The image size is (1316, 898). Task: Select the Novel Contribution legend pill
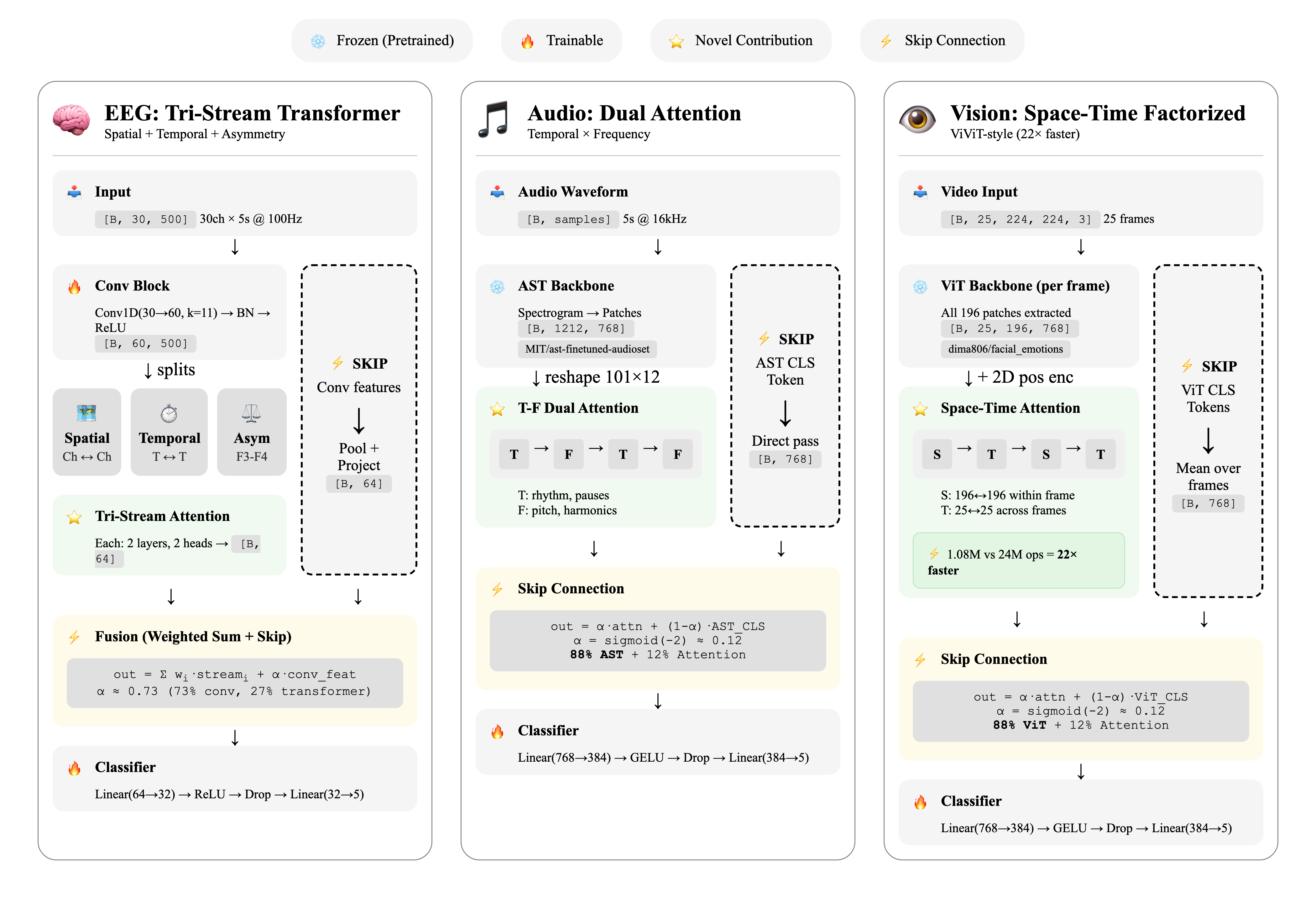(741, 41)
